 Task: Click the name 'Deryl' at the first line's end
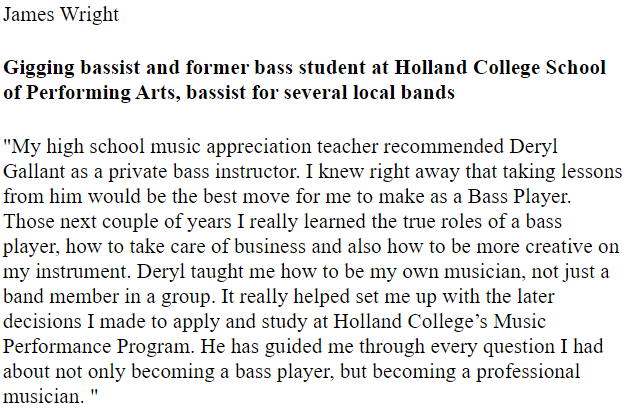534,148
